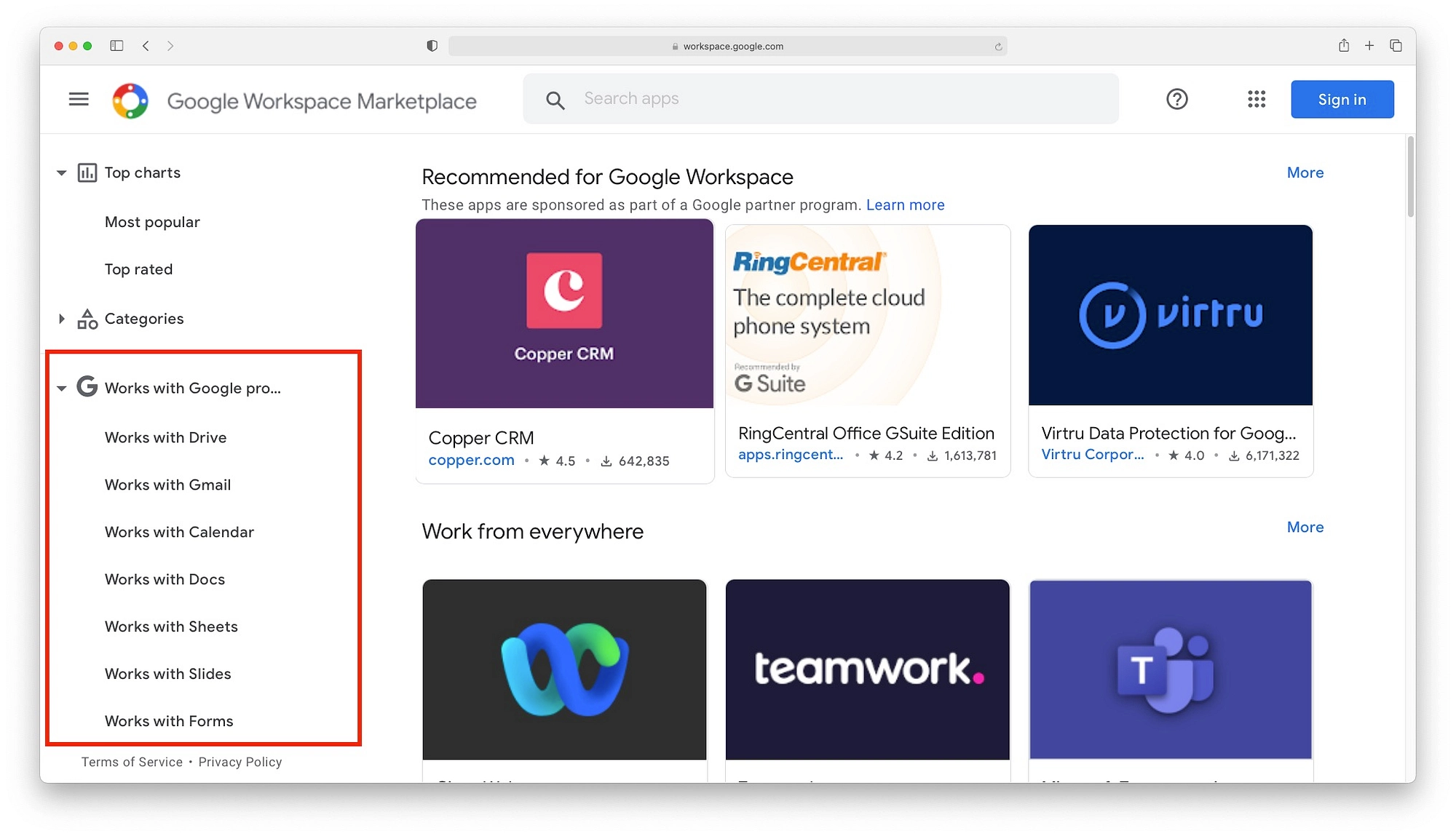Open Works with Calendar filter
The width and height of the screenshot is (1456, 836).
[179, 532]
